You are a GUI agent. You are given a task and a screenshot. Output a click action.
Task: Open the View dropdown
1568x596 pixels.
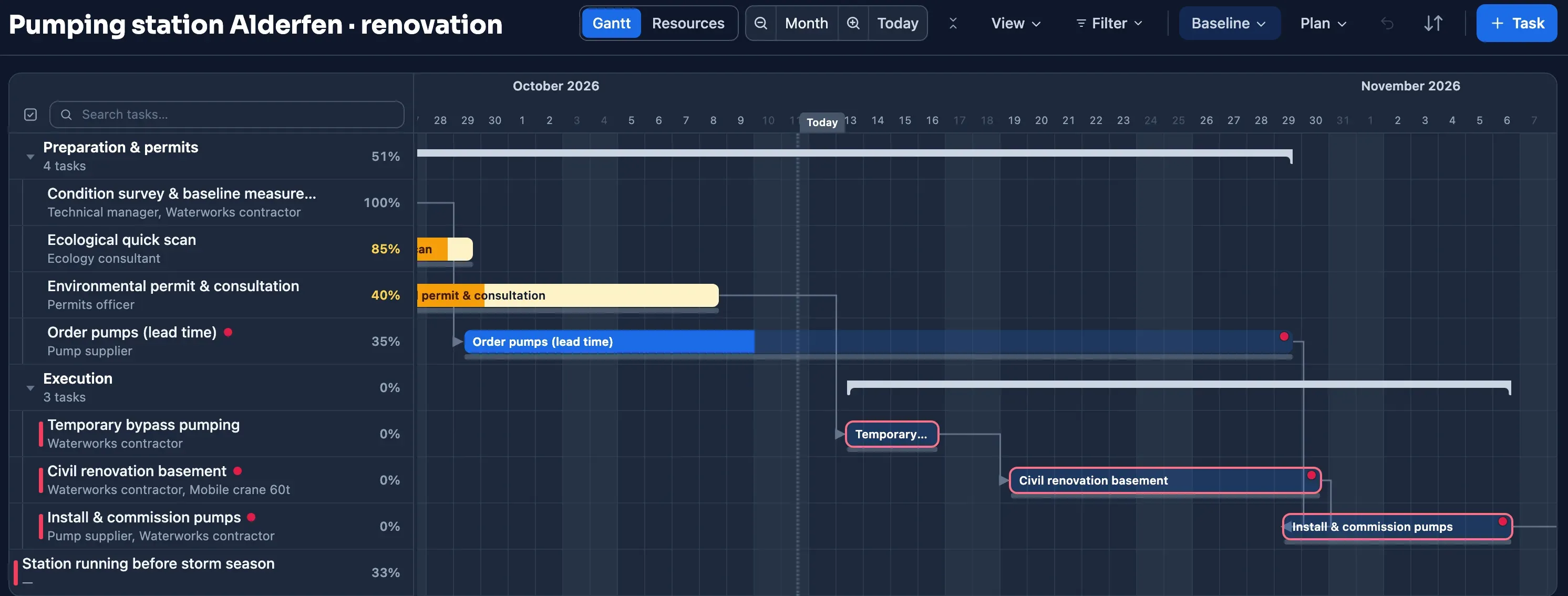pyautogui.click(x=1015, y=23)
